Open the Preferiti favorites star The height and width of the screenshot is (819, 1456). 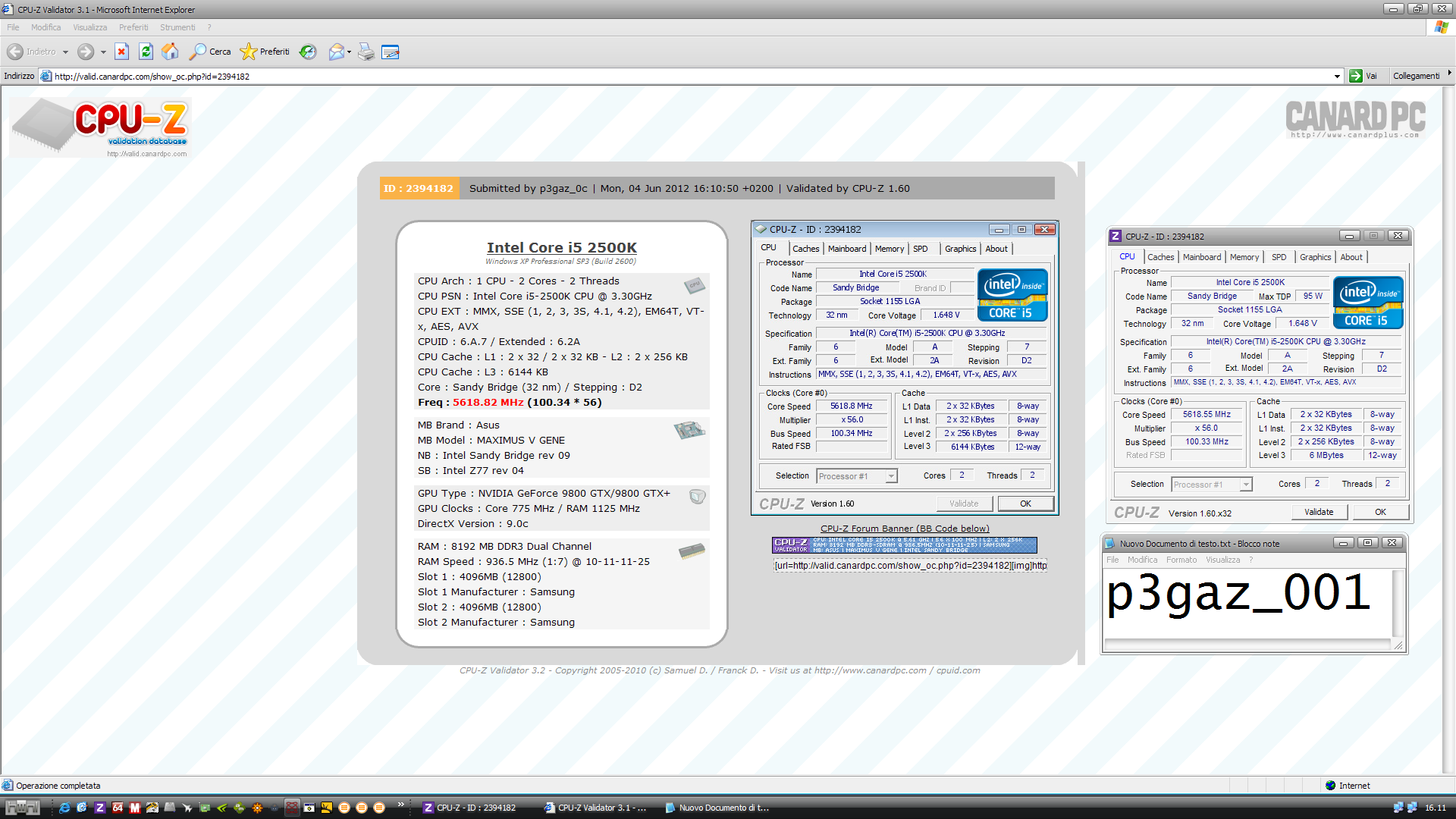click(265, 52)
